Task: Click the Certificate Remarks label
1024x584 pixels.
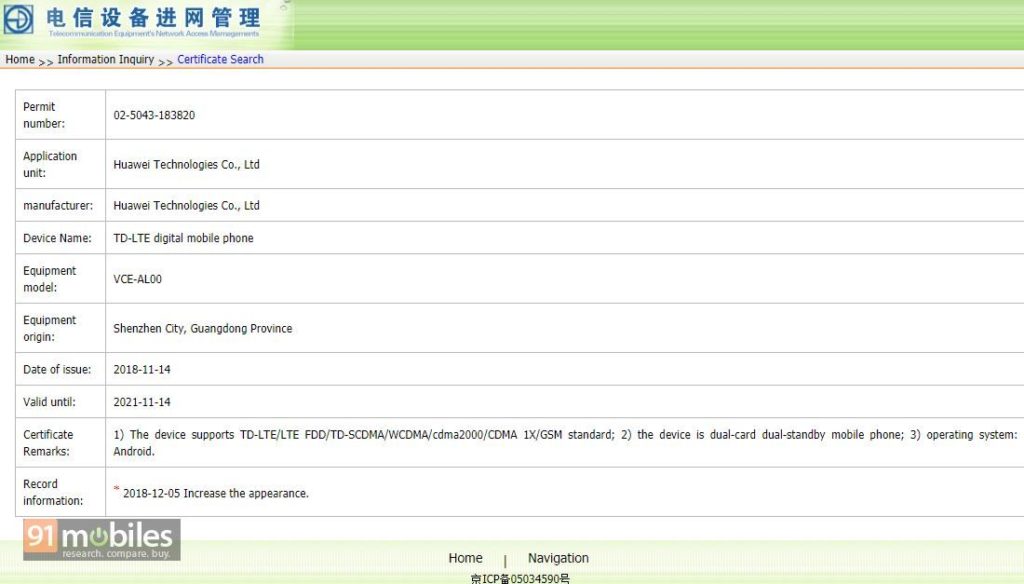Action: coord(48,443)
